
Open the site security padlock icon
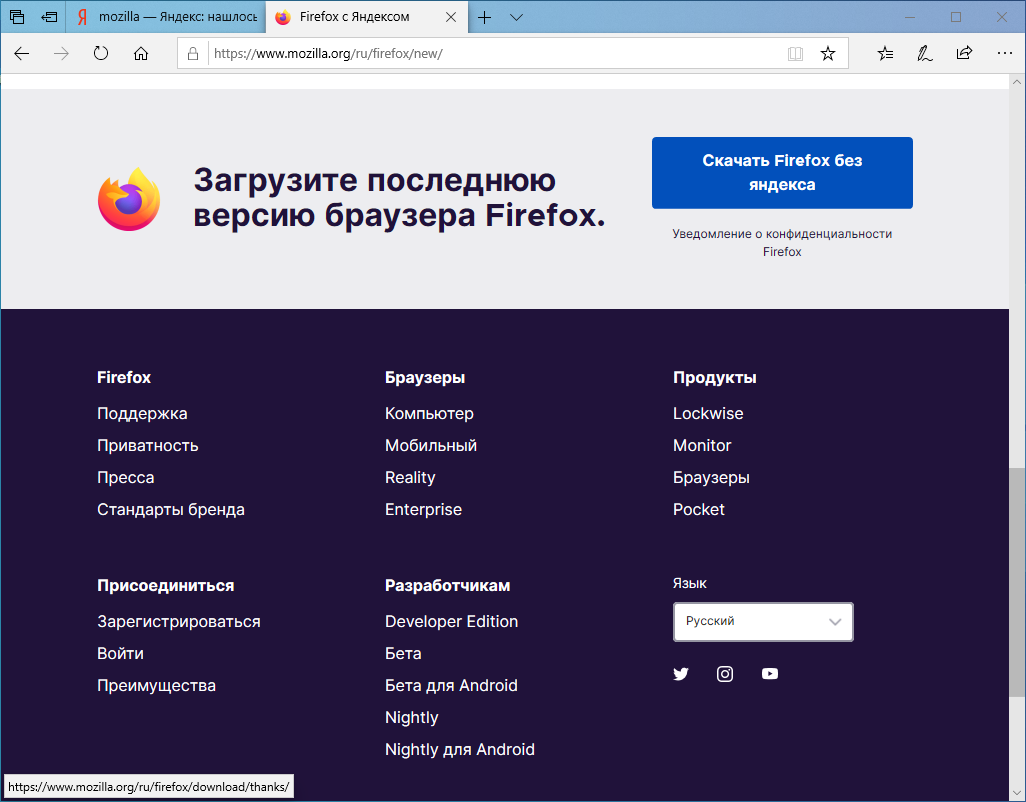tap(193, 54)
